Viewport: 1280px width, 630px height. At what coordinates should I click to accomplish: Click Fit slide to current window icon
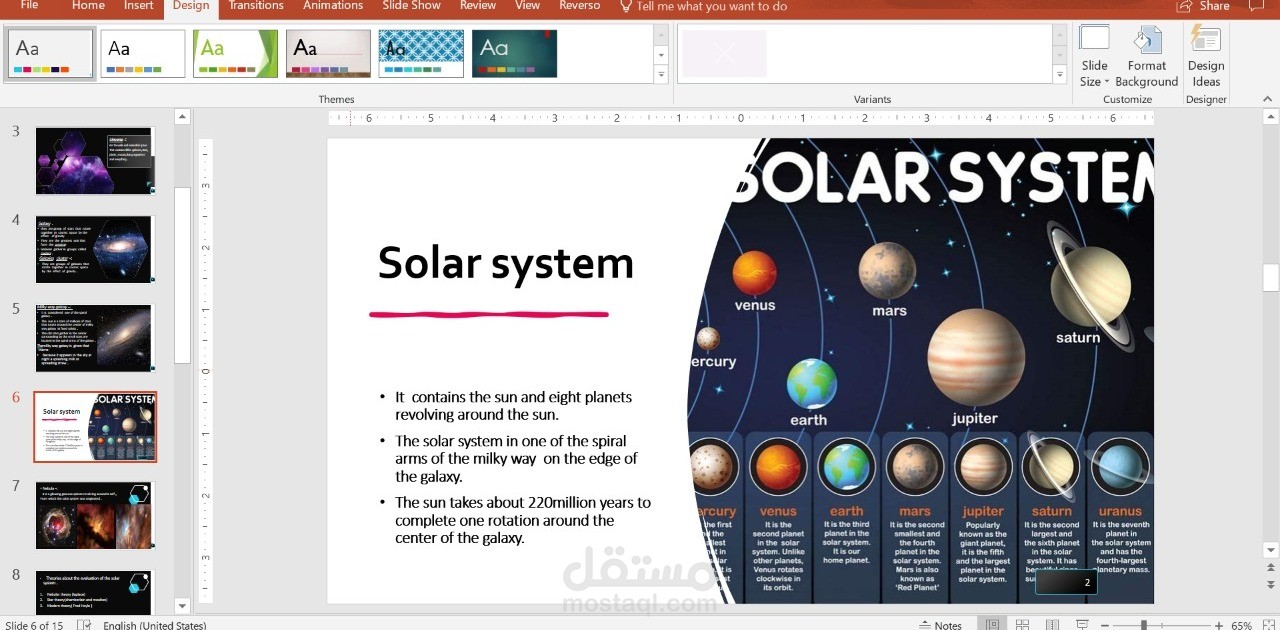1269,625
